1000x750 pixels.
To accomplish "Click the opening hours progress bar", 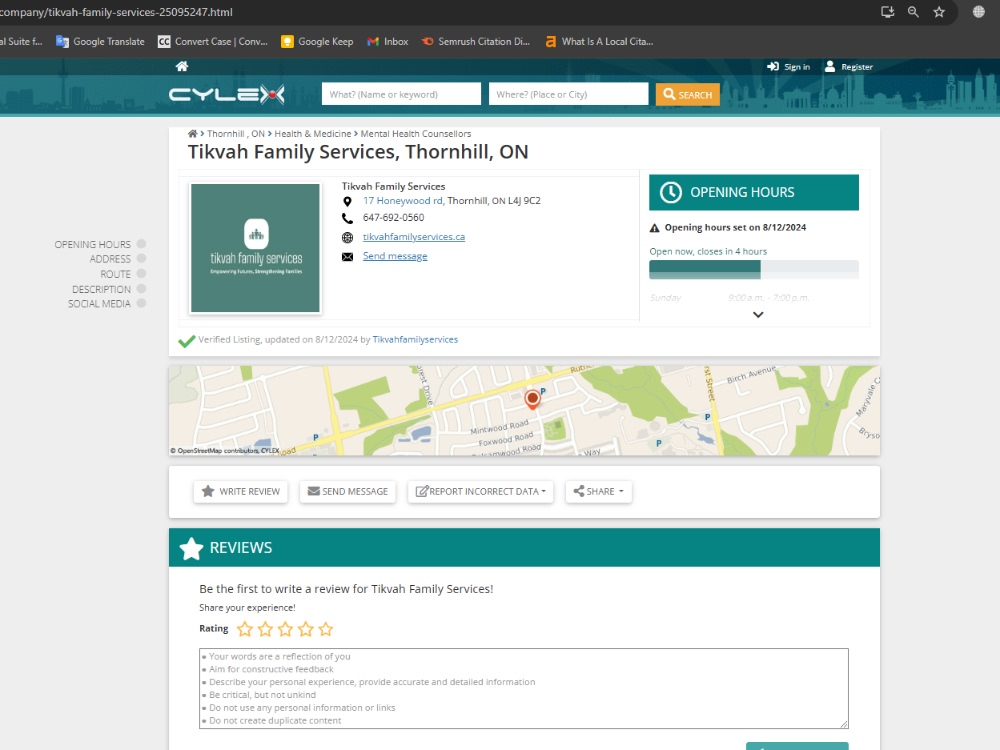I will point(754,269).
